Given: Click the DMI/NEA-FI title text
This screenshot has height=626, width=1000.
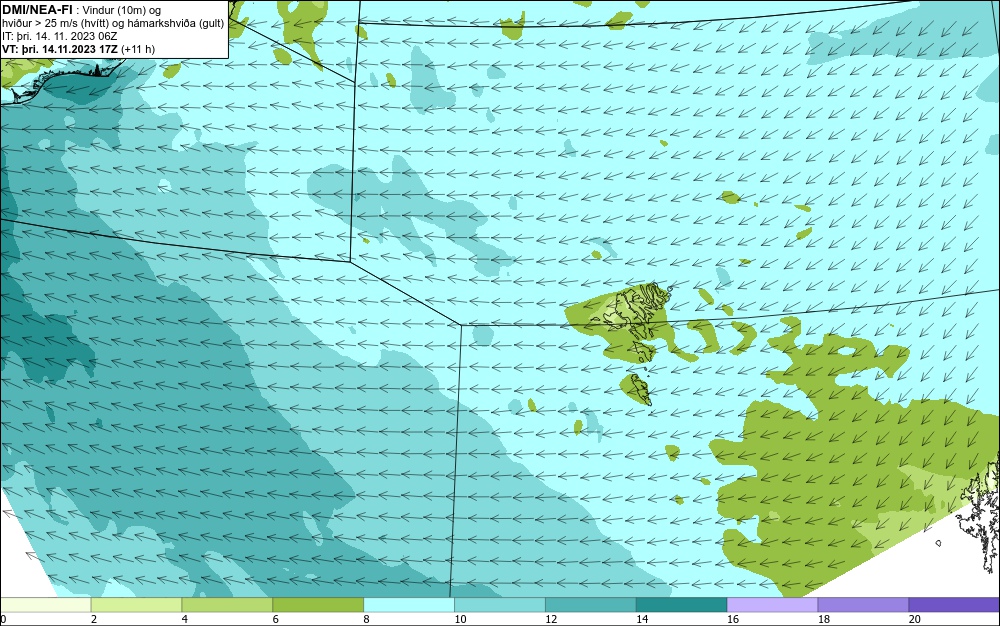Looking at the screenshot, I should coord(37,9).
